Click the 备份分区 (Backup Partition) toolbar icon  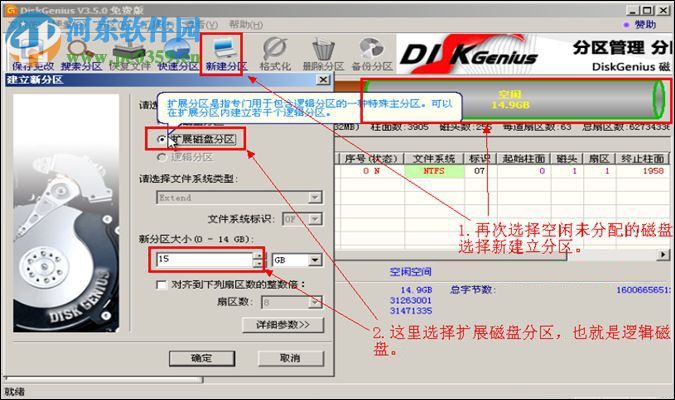372,55
